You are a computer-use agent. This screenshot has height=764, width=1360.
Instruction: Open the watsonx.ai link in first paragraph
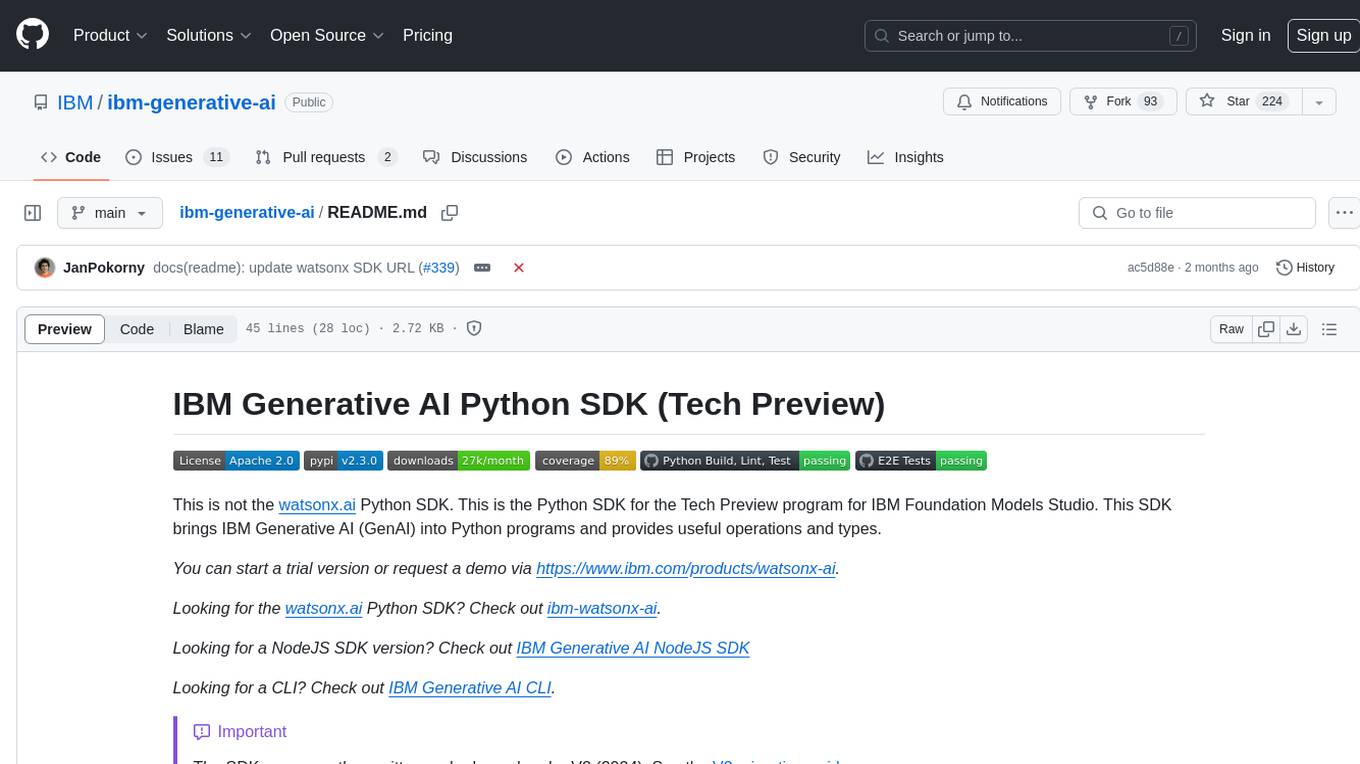click(x=317, y=505)
